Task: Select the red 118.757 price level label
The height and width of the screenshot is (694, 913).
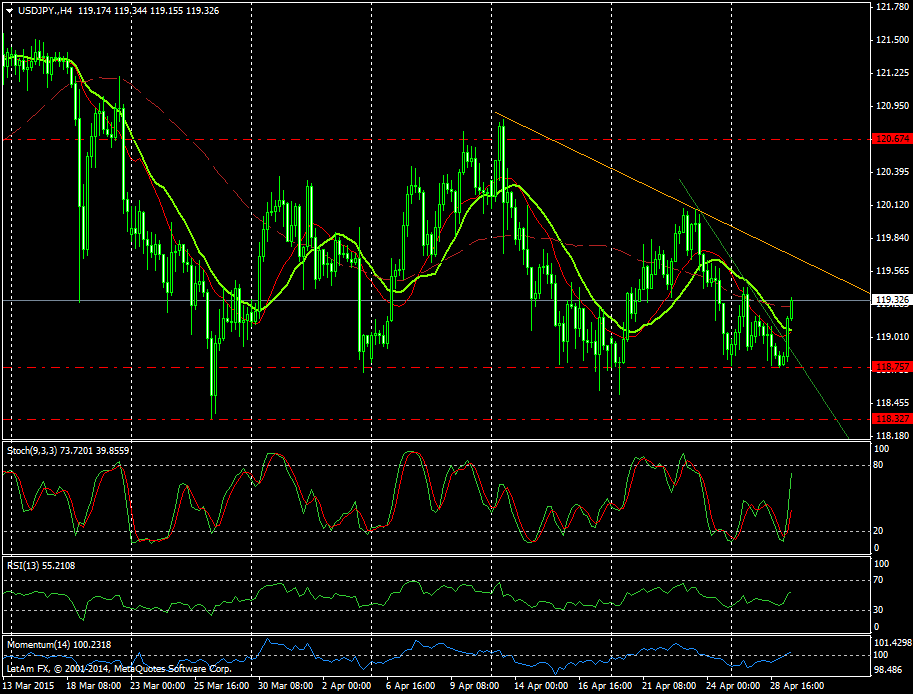Action: coord(890,367)
